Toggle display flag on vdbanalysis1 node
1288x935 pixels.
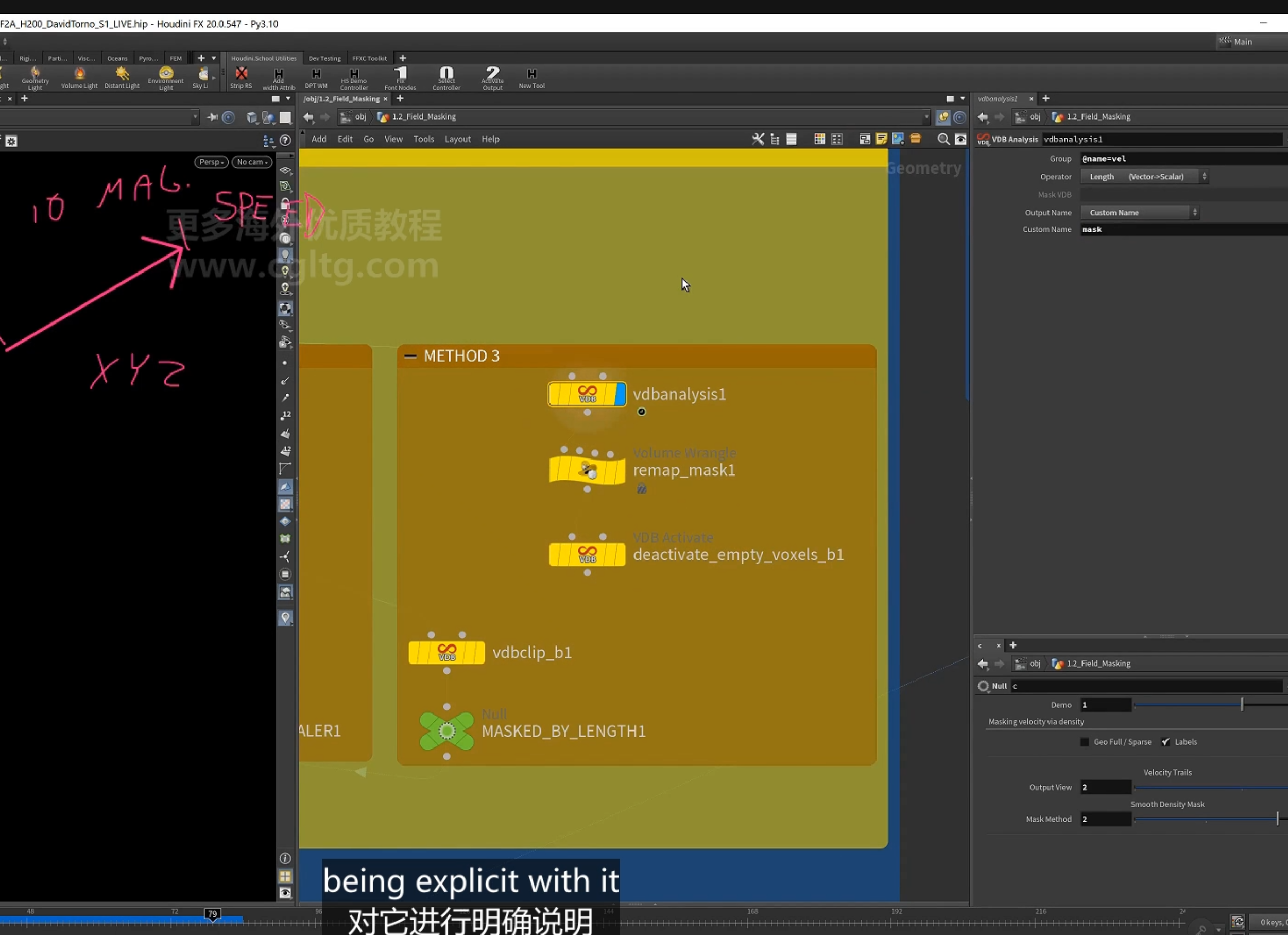pyautogui.click(x=620, y=394)
